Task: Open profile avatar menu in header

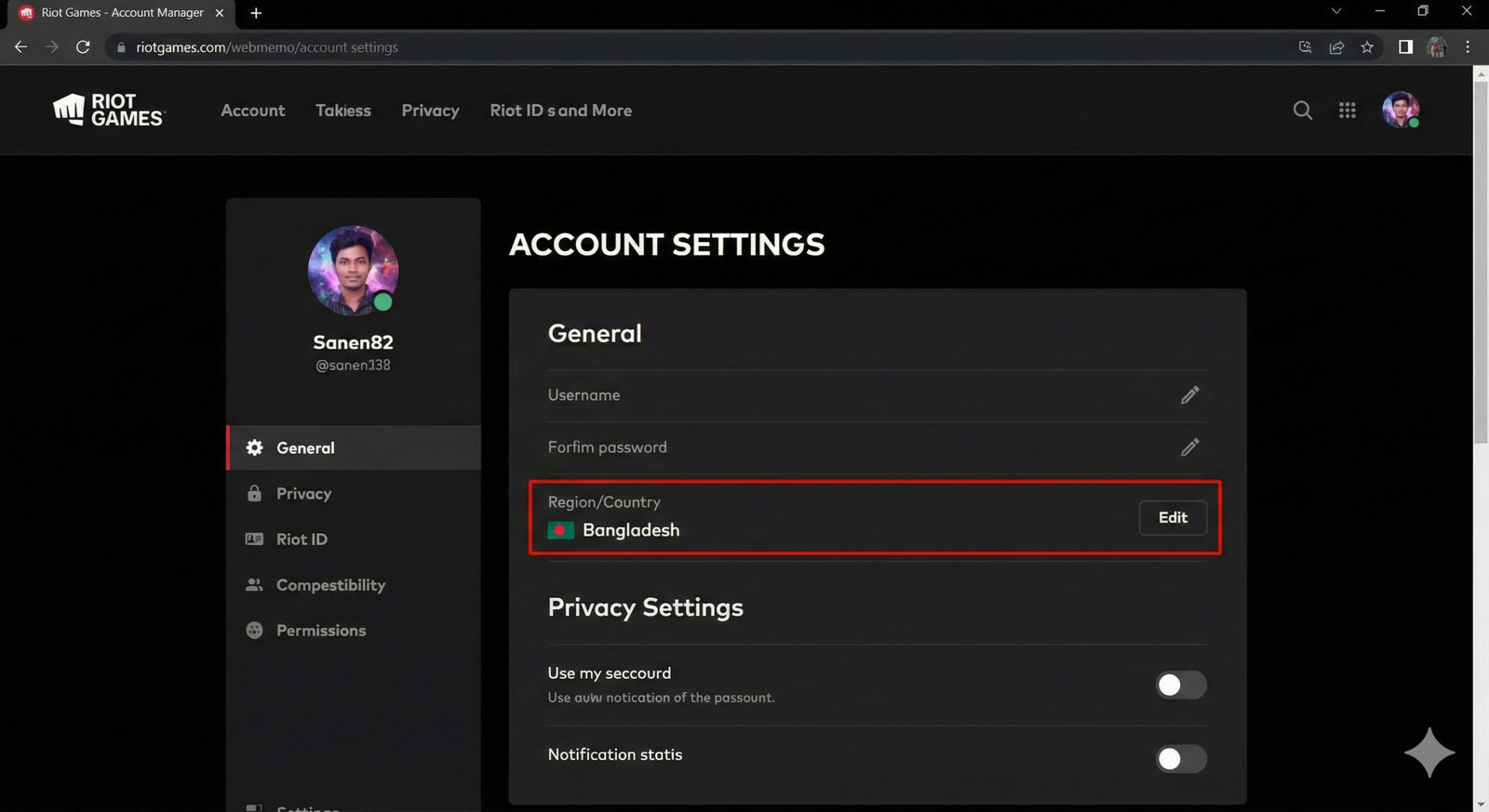Action: pyautogui.click(x=1400, y=110)
